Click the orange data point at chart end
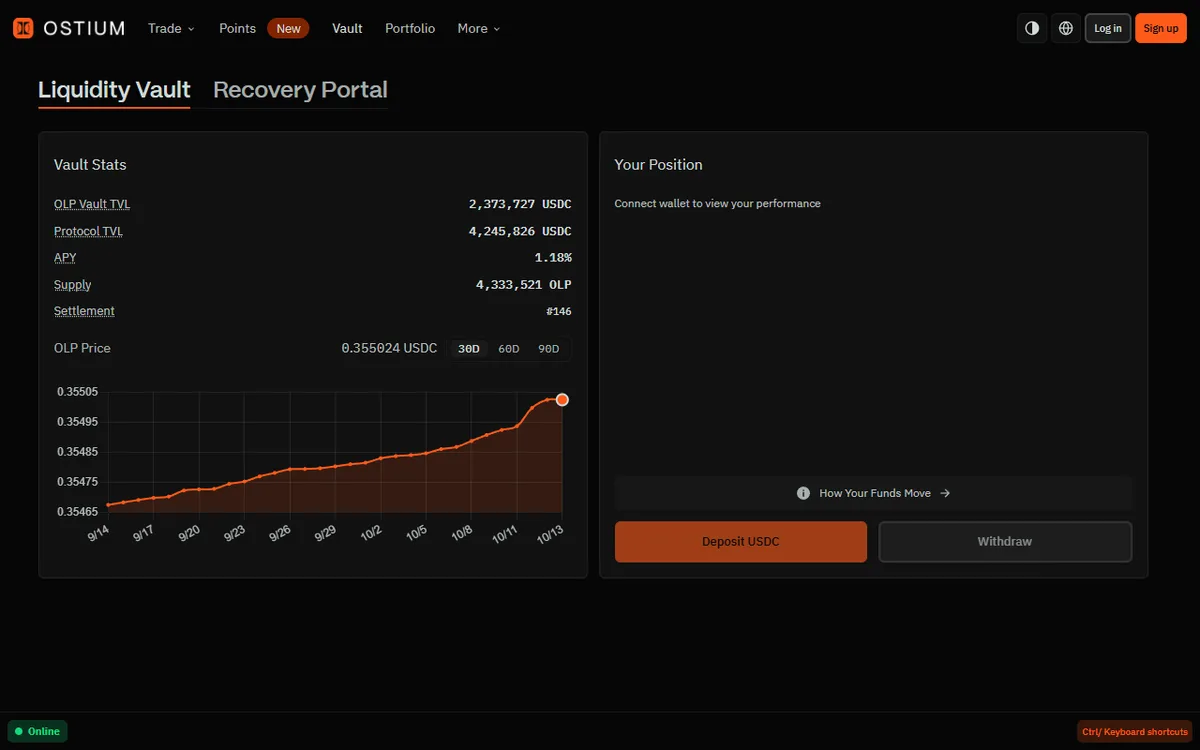 pos(562,400)
